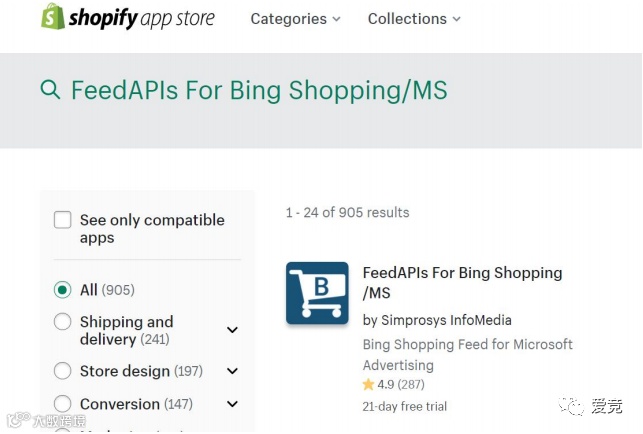Image resolution: width=643 pixels, height=434 pixels.
Task: Click the search field with FeedAPIs query
Action: (258, 91)
